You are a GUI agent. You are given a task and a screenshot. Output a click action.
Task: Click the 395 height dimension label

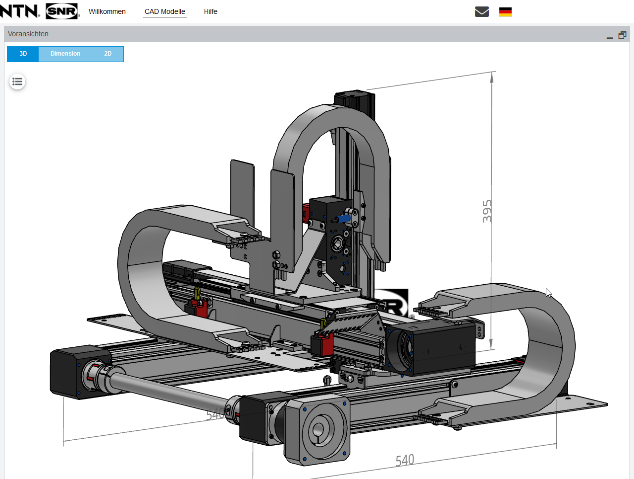pos(488,211)
